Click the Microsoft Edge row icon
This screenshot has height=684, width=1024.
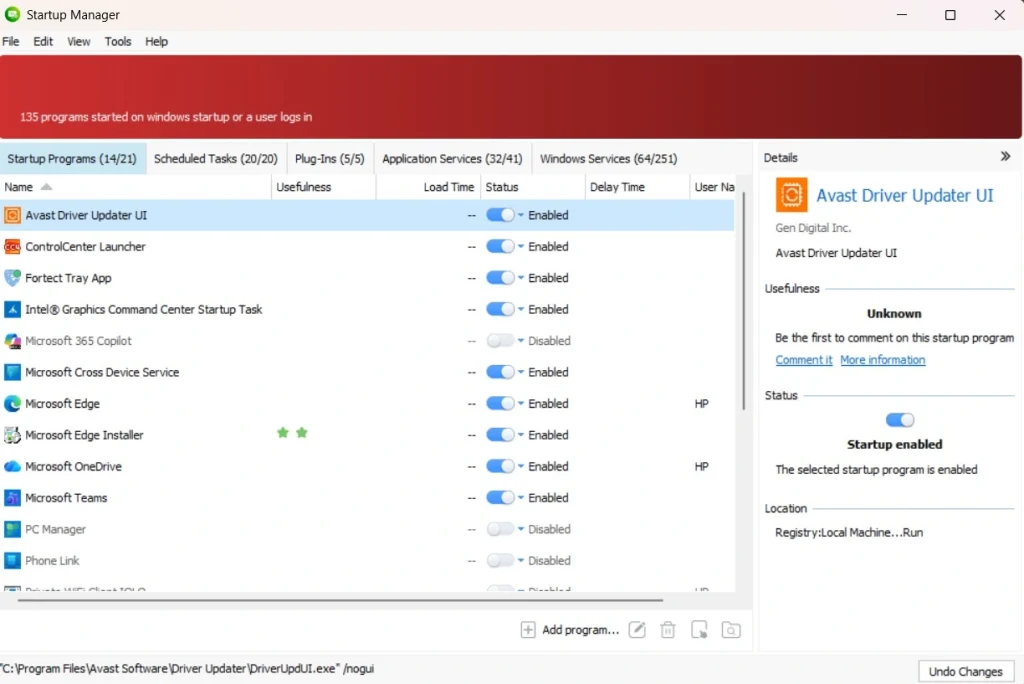[12, 403]
